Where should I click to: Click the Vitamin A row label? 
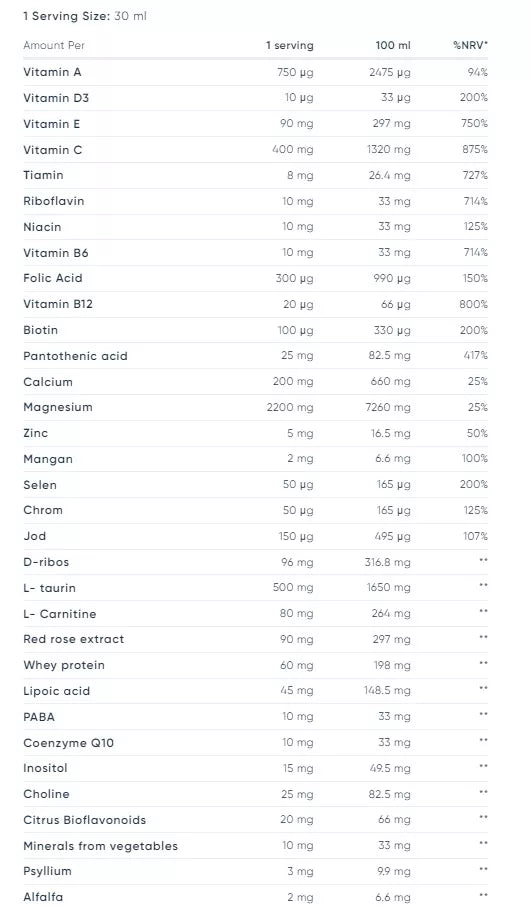pyautogui.click(x=52, y=72)
